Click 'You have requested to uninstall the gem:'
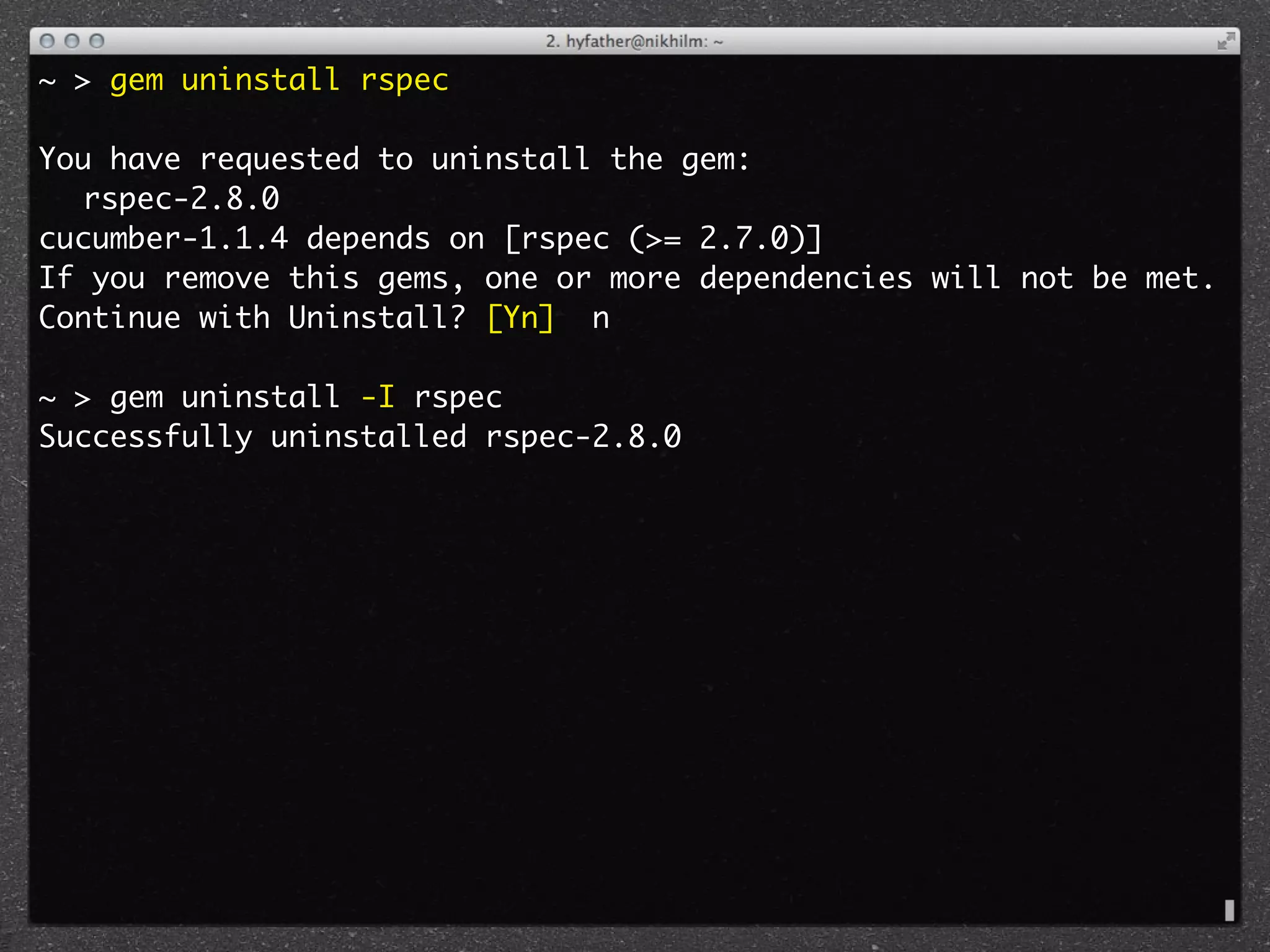The height and width of the screenshot is (952, 1270). pyautogui.click(x=394, y=160)
